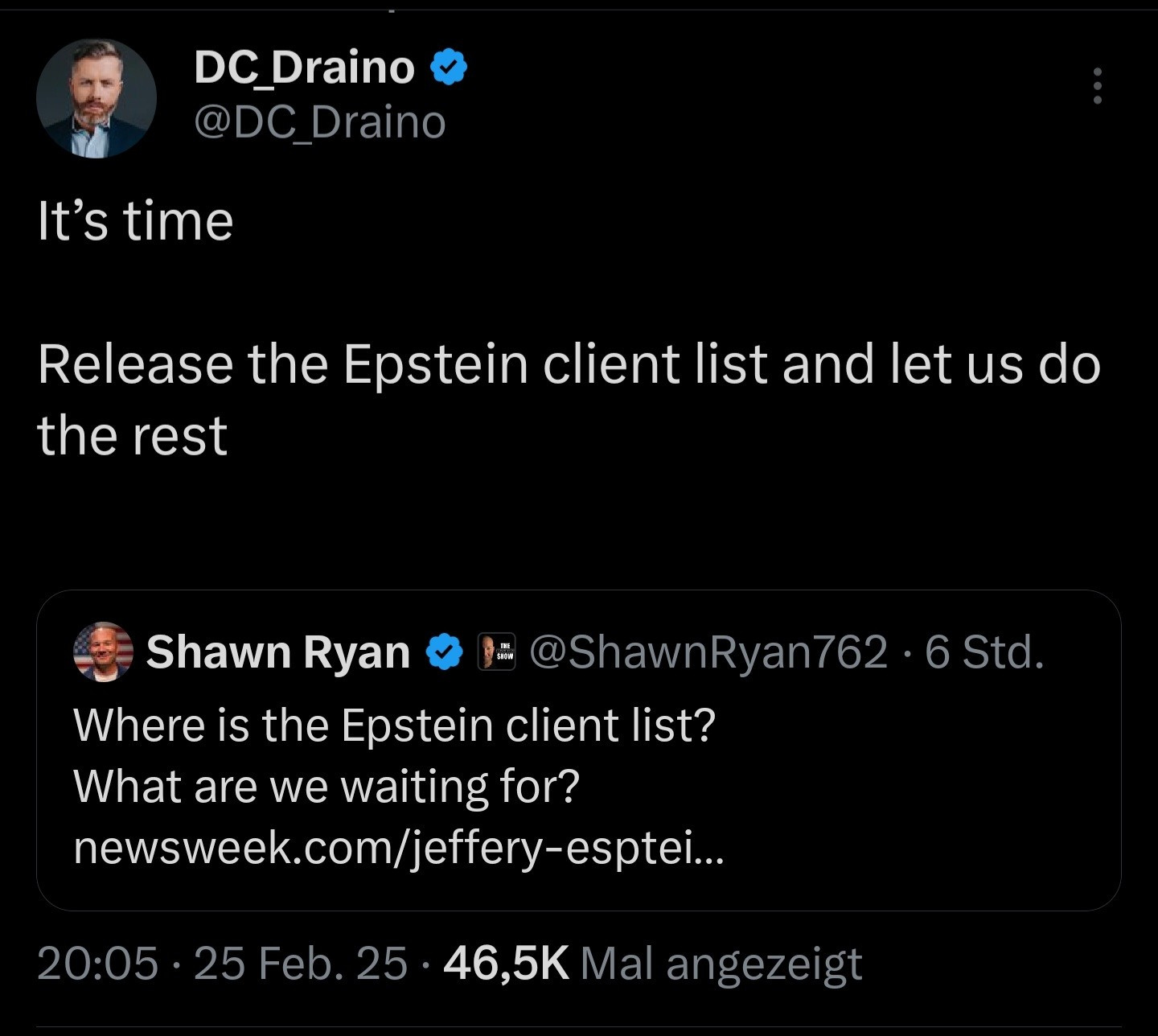Image resolution: width=1158 pixels, height=1036 pixels.
Task: Click the "25 Feb. 25" post date
Action: [300, 964]
